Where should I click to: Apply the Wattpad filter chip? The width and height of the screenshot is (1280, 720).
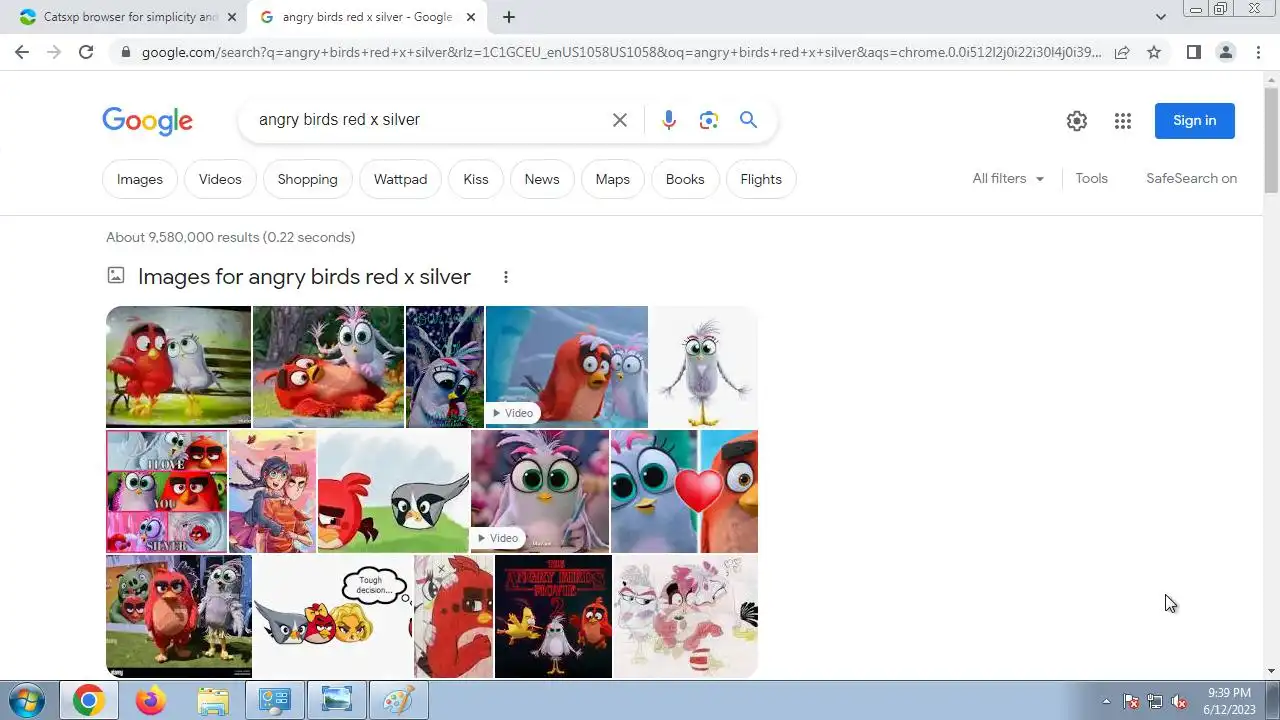[x=400, y=179]
